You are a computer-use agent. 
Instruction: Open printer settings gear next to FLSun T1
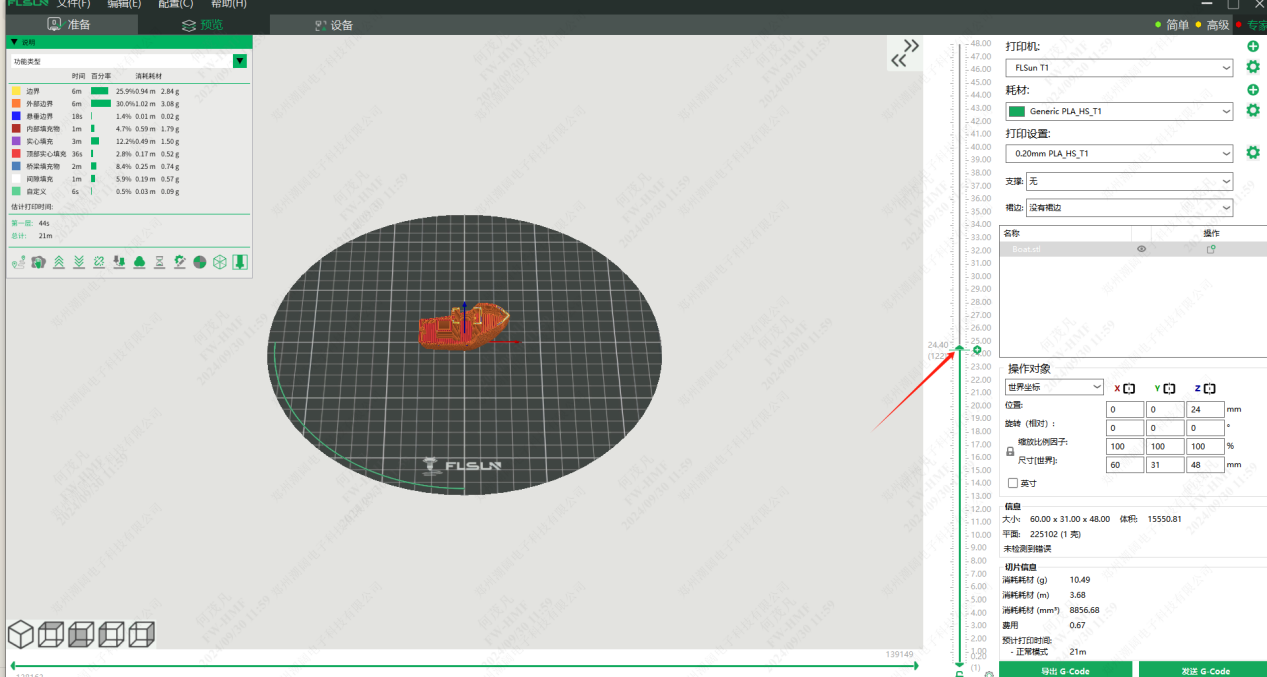(x=1252, y=68)
